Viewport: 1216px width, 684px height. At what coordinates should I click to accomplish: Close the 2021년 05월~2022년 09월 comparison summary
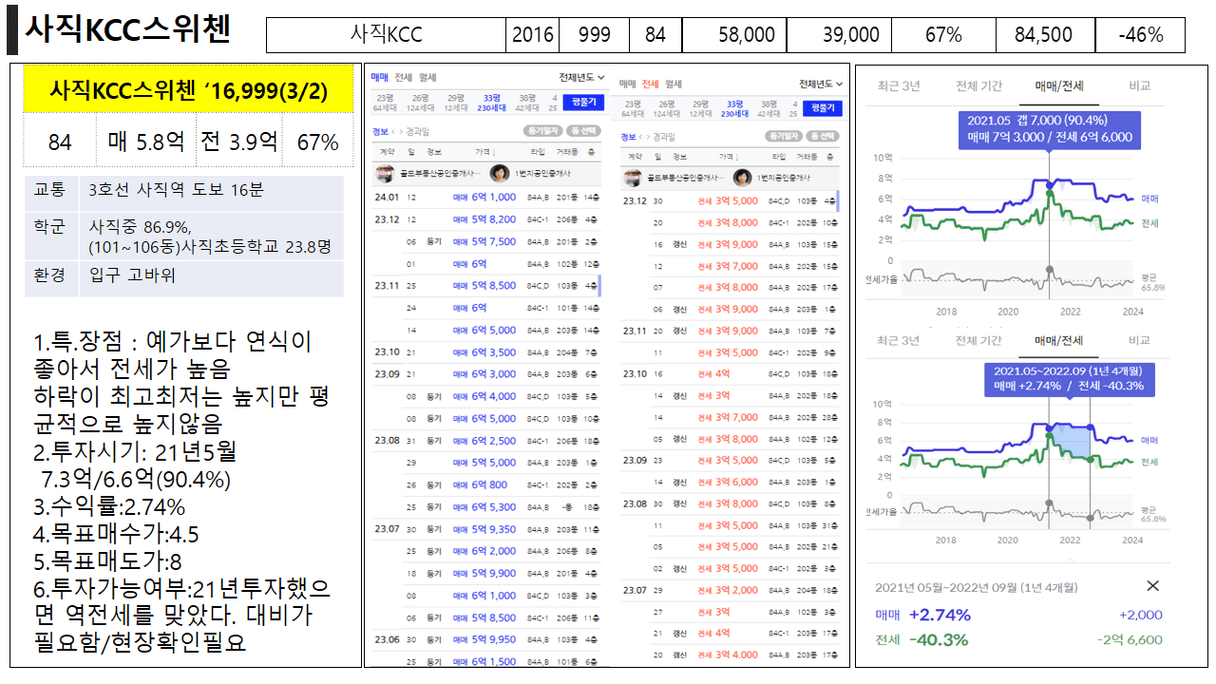click(1152, 586)
